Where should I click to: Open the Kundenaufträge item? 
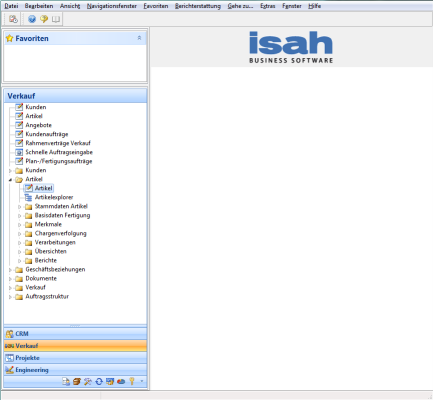[47, 134]
